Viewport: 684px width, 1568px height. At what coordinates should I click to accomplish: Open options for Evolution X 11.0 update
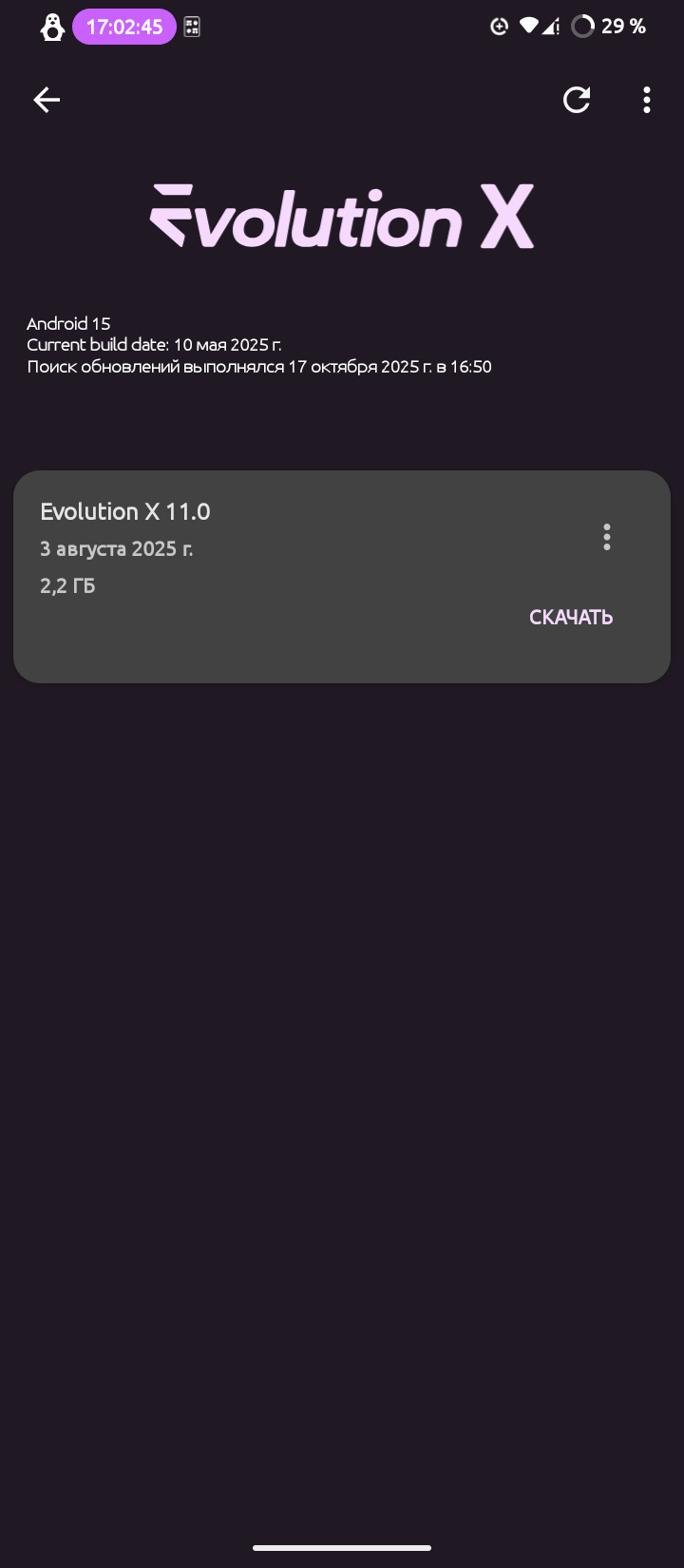tap(607, 537)
